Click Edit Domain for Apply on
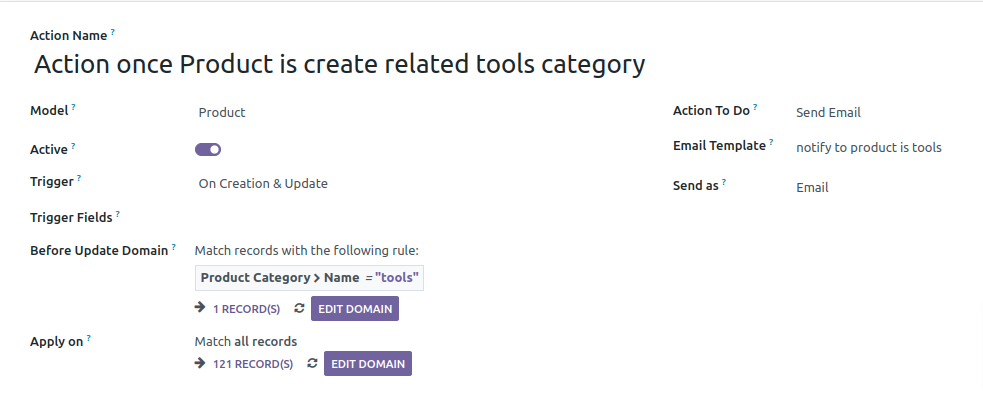Screen dimensions: 983x410 368,364
